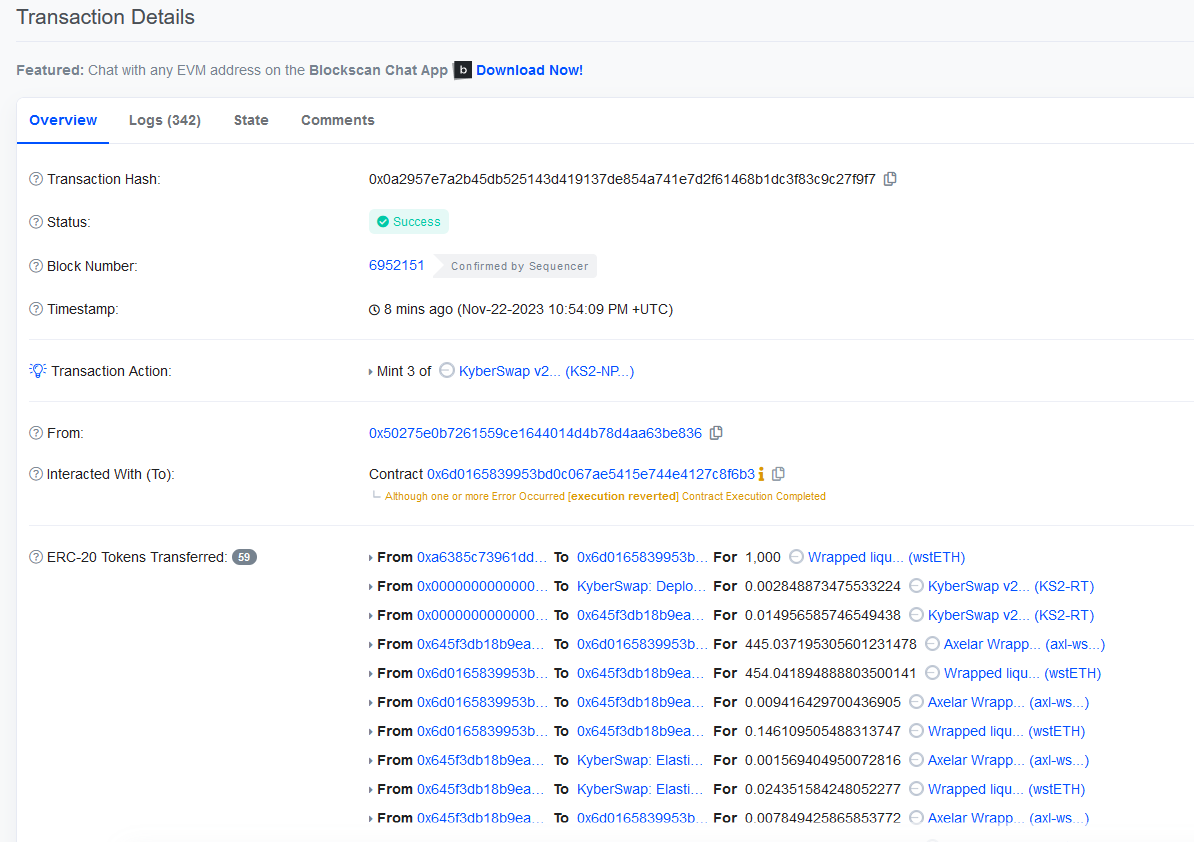Open block number 6952151
1194x842 pixels.
pyautogui.click(x=396, y=265)
